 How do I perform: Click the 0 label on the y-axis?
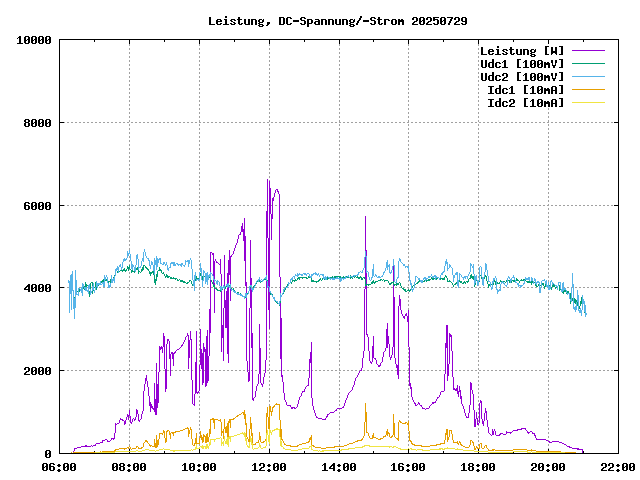pyautogui.click(x=48, y=453)
